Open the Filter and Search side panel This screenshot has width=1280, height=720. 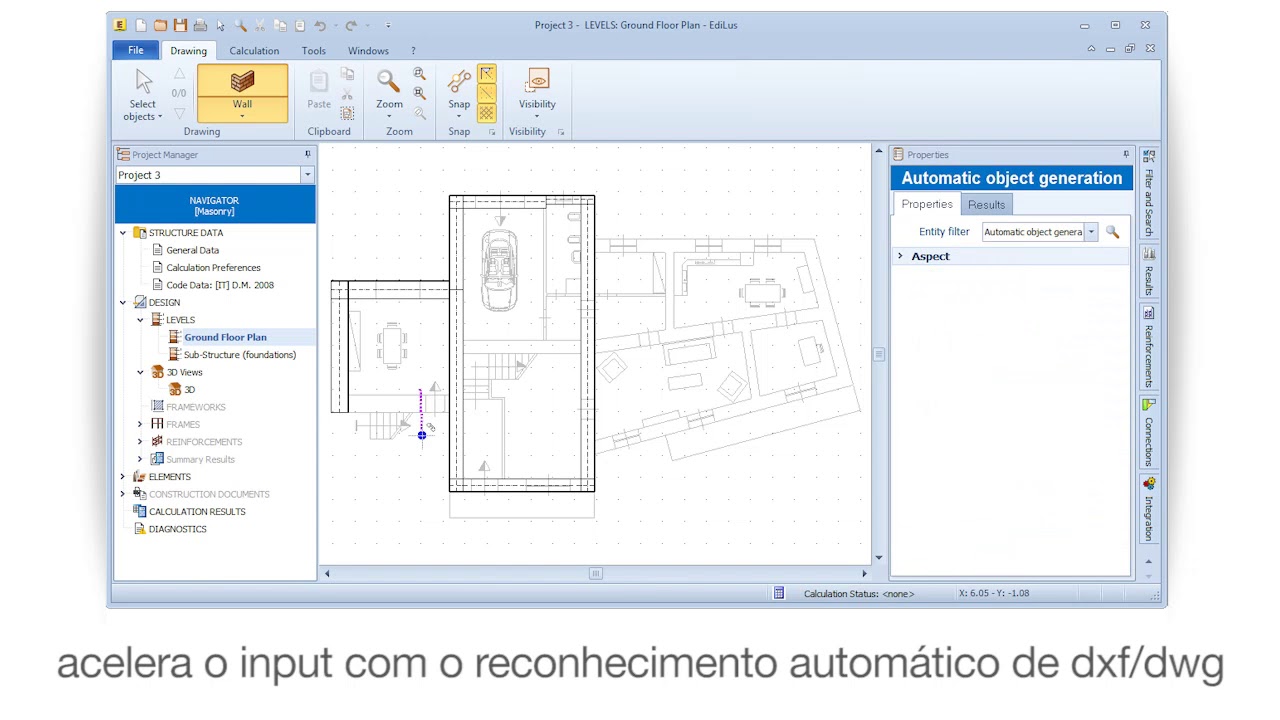pyautogui.click(x=1149, y=193)
